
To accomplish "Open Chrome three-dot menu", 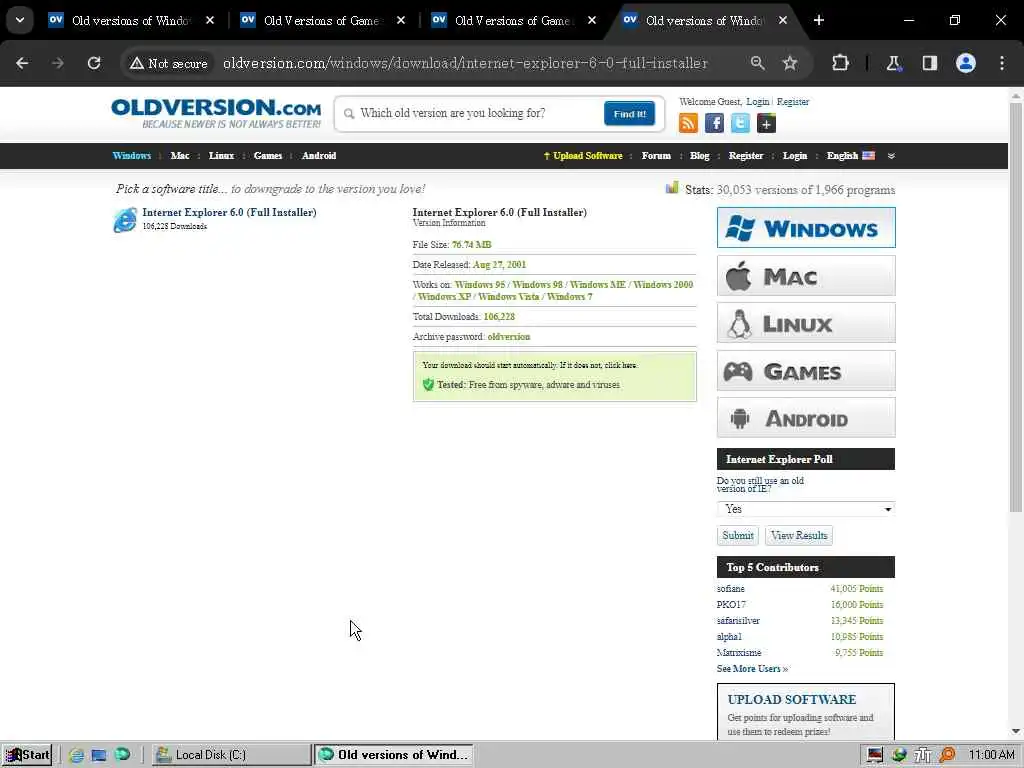I will click(1002, 63).
